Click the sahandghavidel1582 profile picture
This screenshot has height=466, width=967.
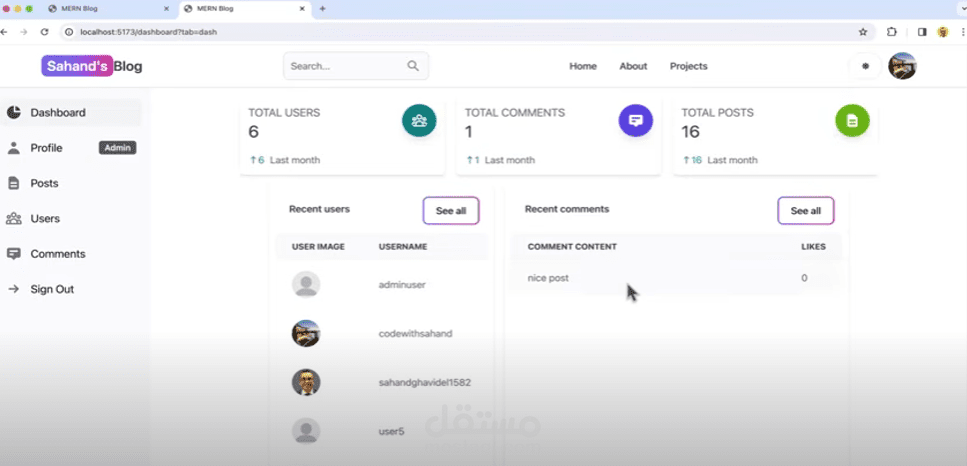(306, 382)
